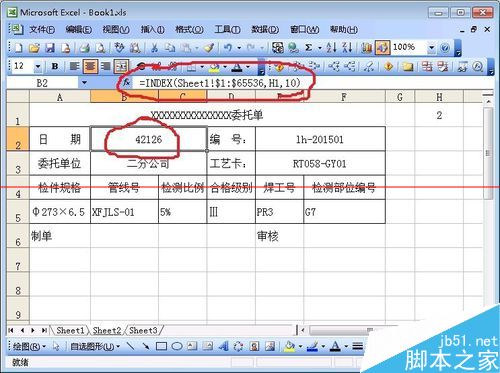Open the 编辑(E) menu
This screenshot has width=500, height=373.
pos(78,30)
